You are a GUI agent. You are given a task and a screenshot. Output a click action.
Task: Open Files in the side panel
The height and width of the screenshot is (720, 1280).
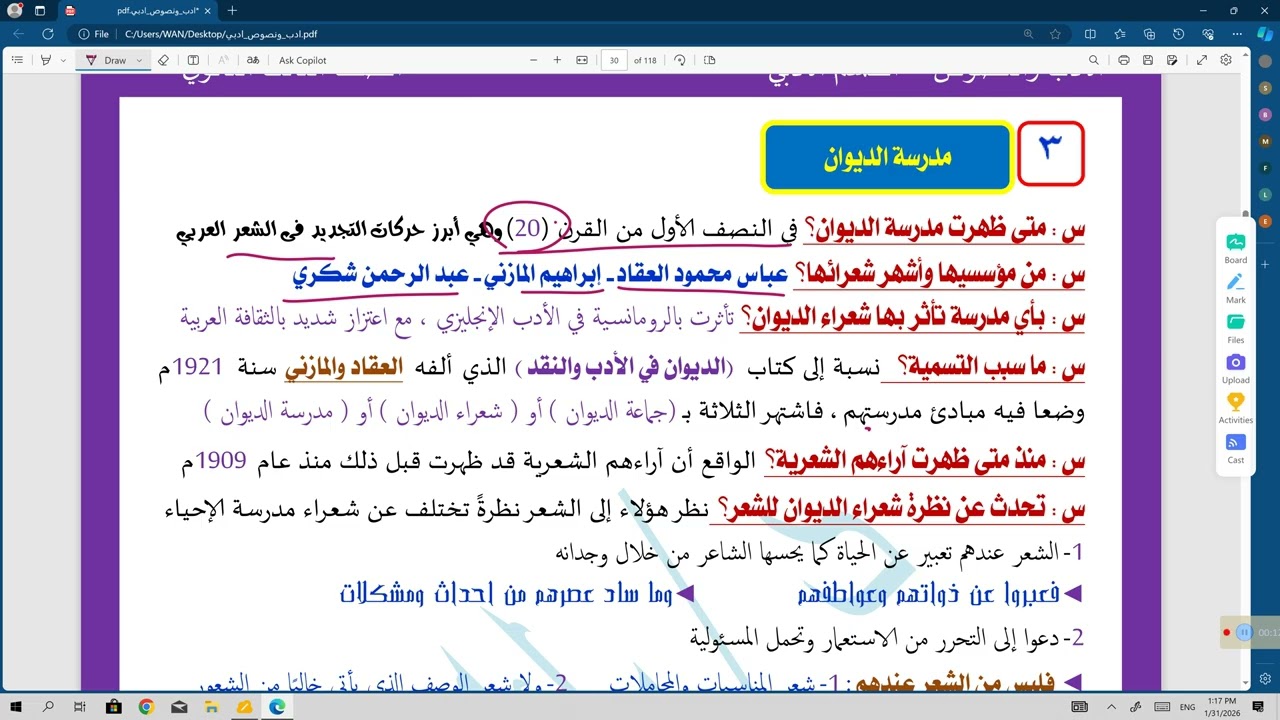[1236, 328]
